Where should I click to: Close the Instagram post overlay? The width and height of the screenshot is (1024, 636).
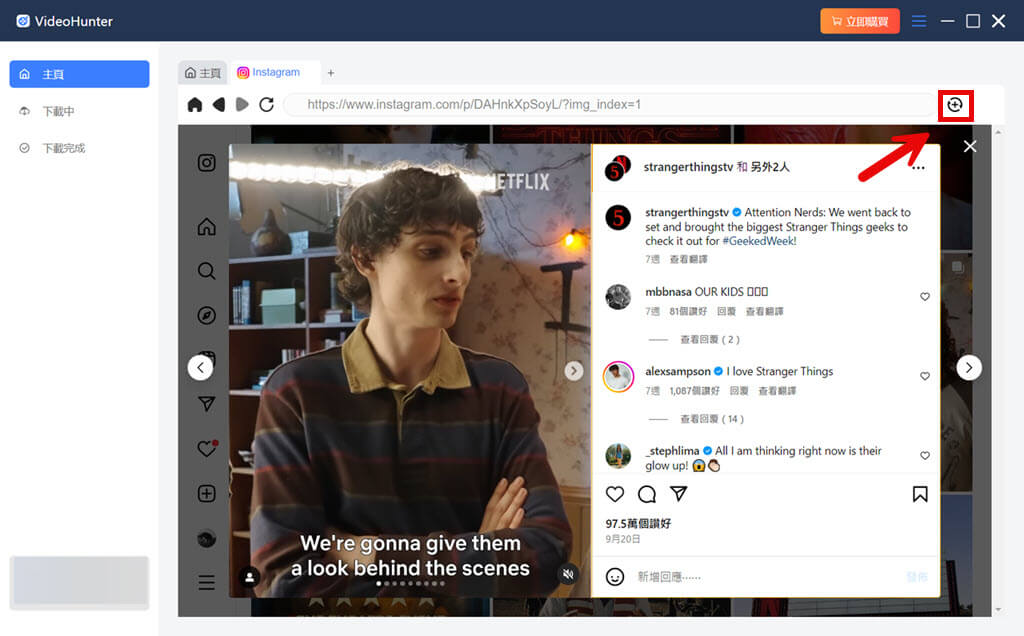[x=970, y=146]
